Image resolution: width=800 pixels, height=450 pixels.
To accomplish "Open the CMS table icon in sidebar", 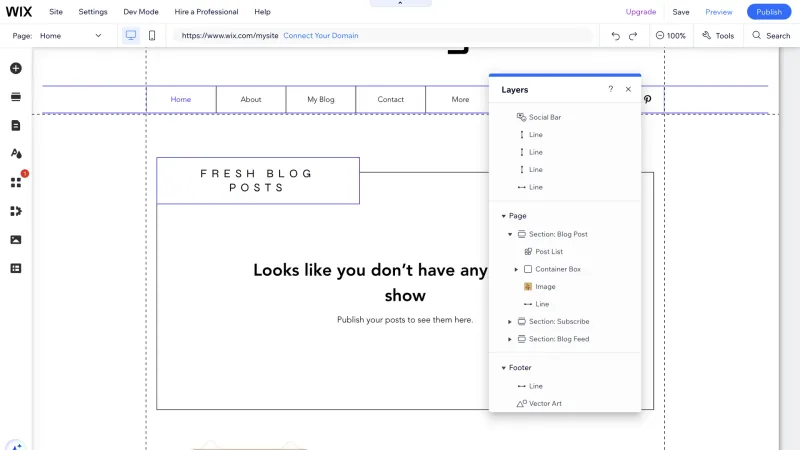I will click(x=16, y=268).
